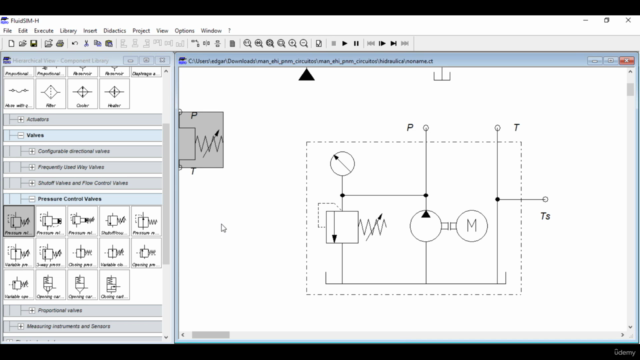This screenshot has width=640, height=360.
Task: Click the P port connection circle
Action: [x=426, y=128]
